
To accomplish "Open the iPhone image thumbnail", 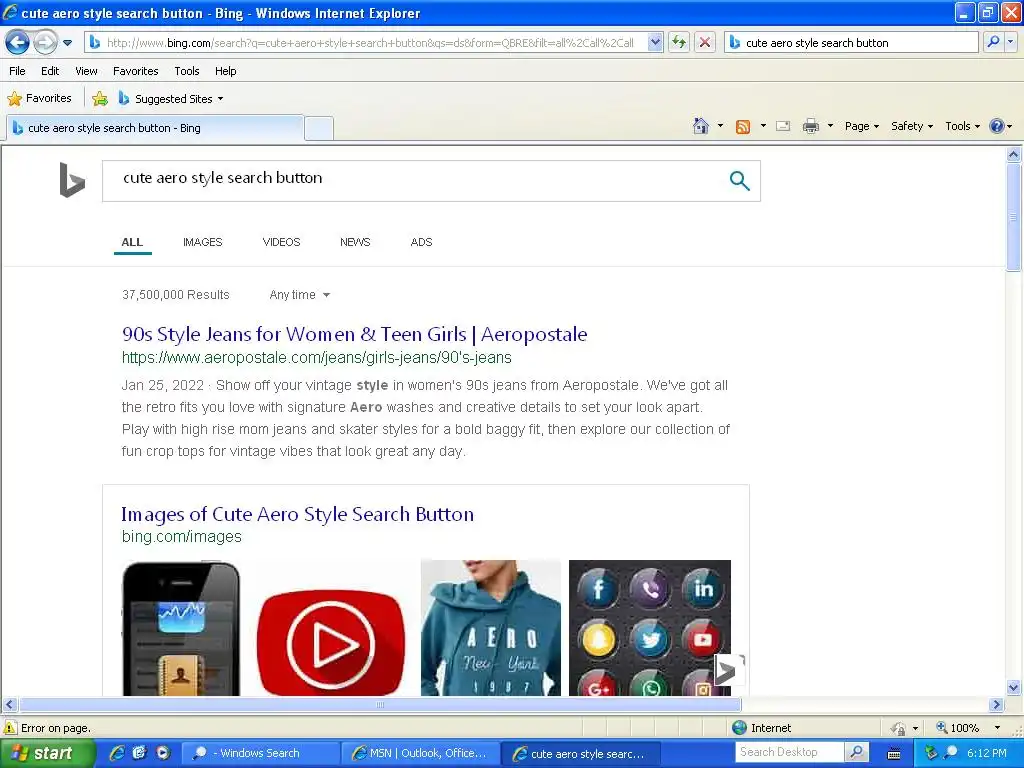I will tap(181, 628).
